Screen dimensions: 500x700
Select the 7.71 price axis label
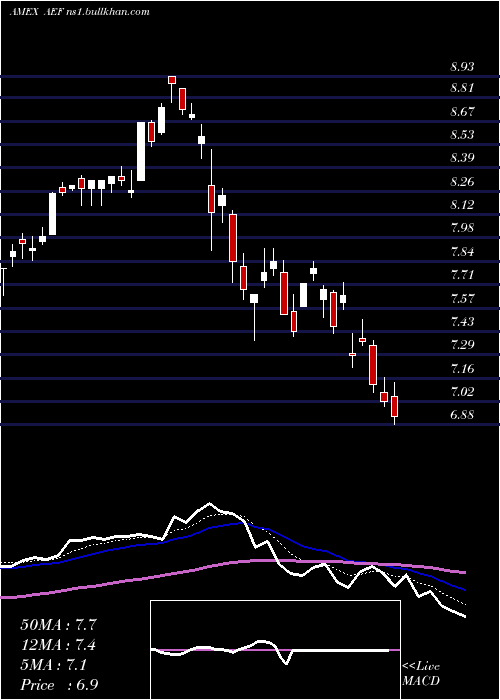[462, 275]
